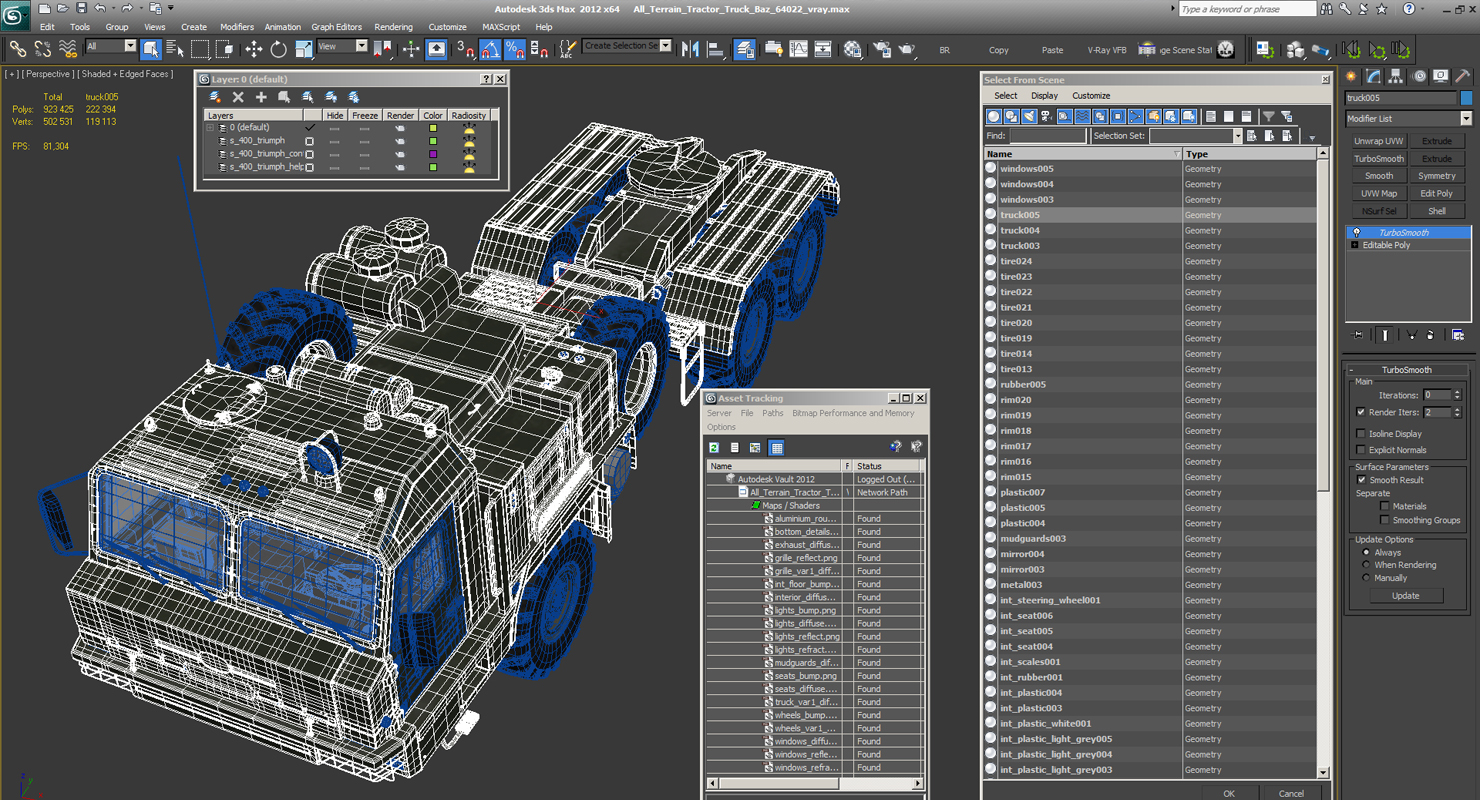Open the Material Editor icon
This screenshot has height=800, width=1480.
852,49
